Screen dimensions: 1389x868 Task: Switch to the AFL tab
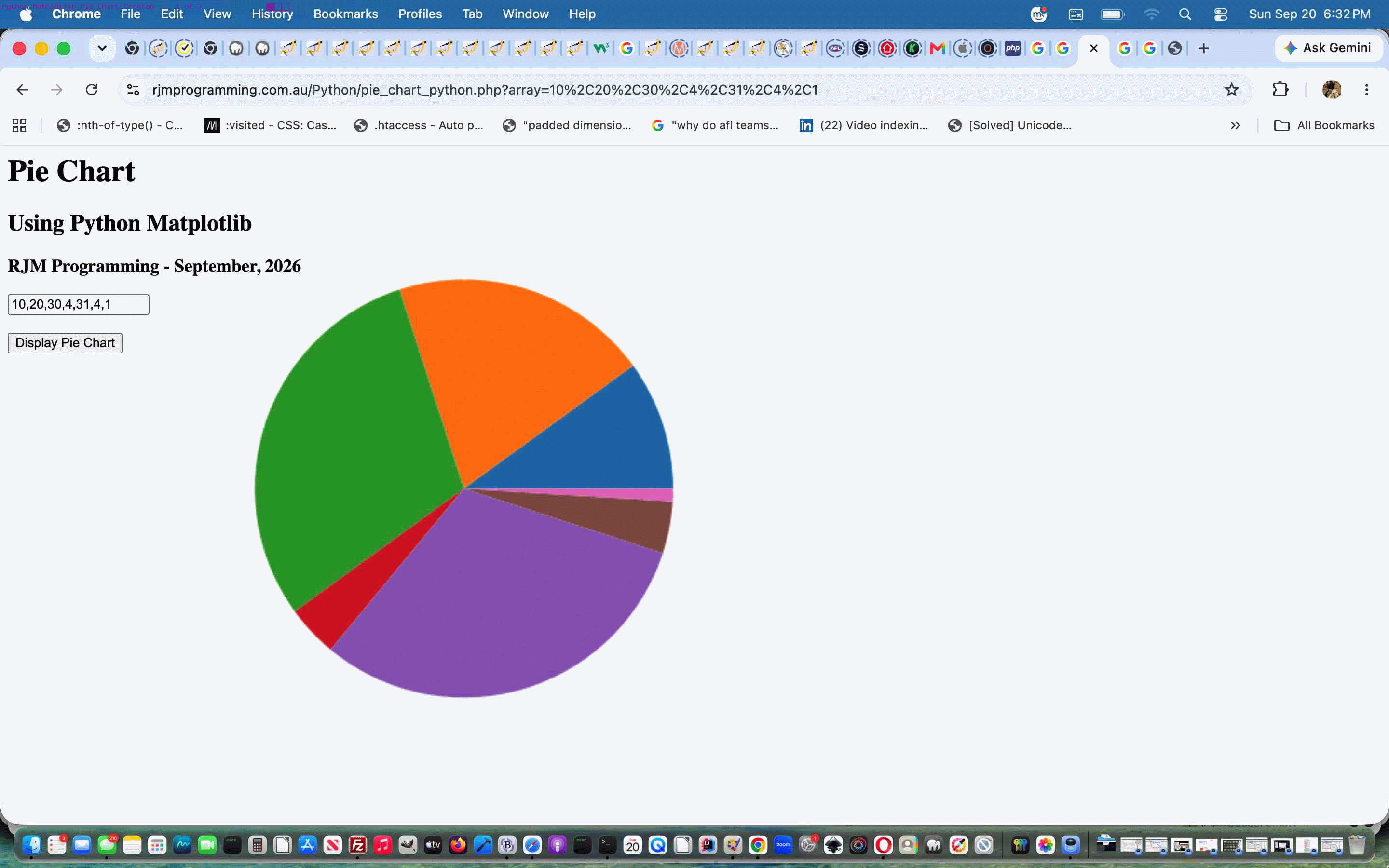[x=836, y=48]
